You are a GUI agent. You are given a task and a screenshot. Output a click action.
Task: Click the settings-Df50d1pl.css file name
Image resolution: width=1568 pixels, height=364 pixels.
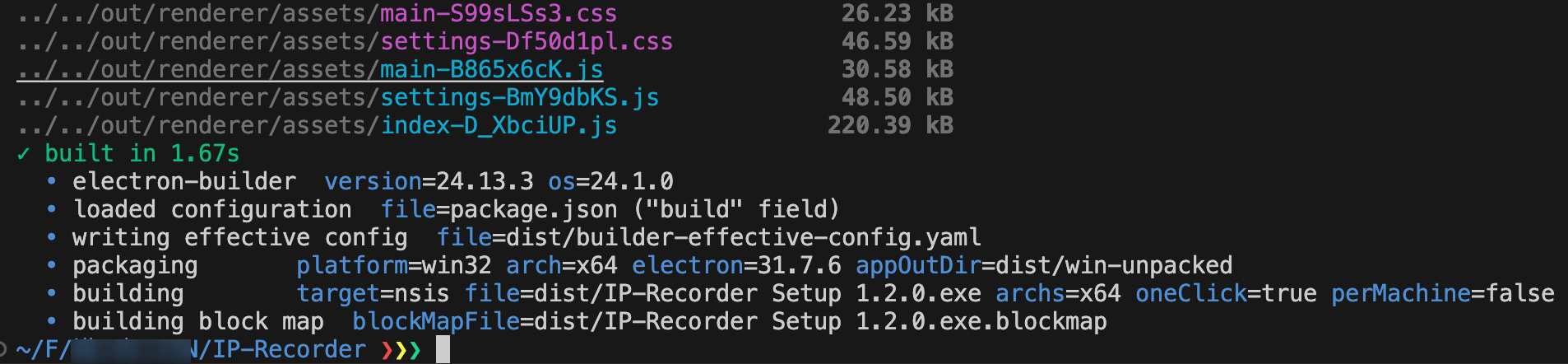[x=527, y=42]
